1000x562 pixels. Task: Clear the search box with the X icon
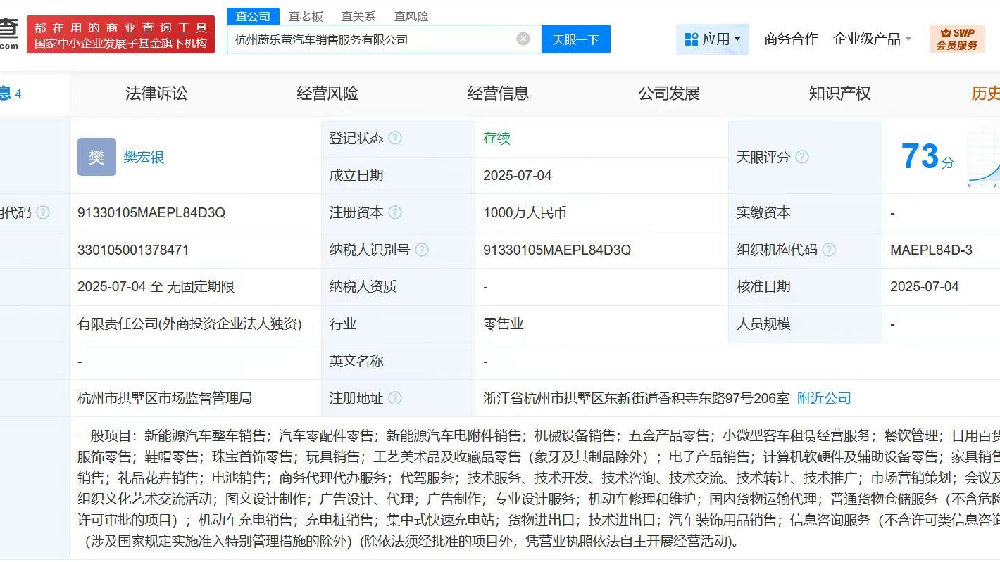[x=523, y=39]
